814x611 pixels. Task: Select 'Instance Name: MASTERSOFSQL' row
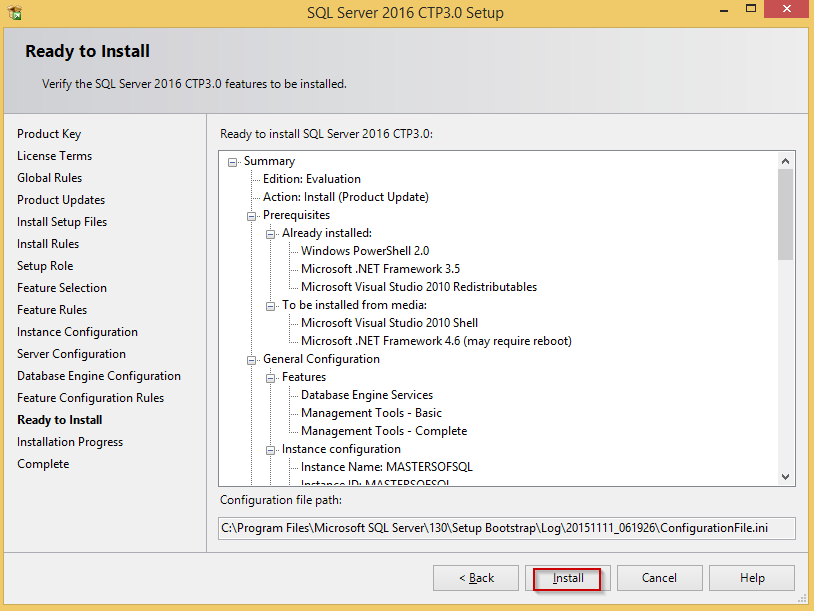[x=387, y=467]
